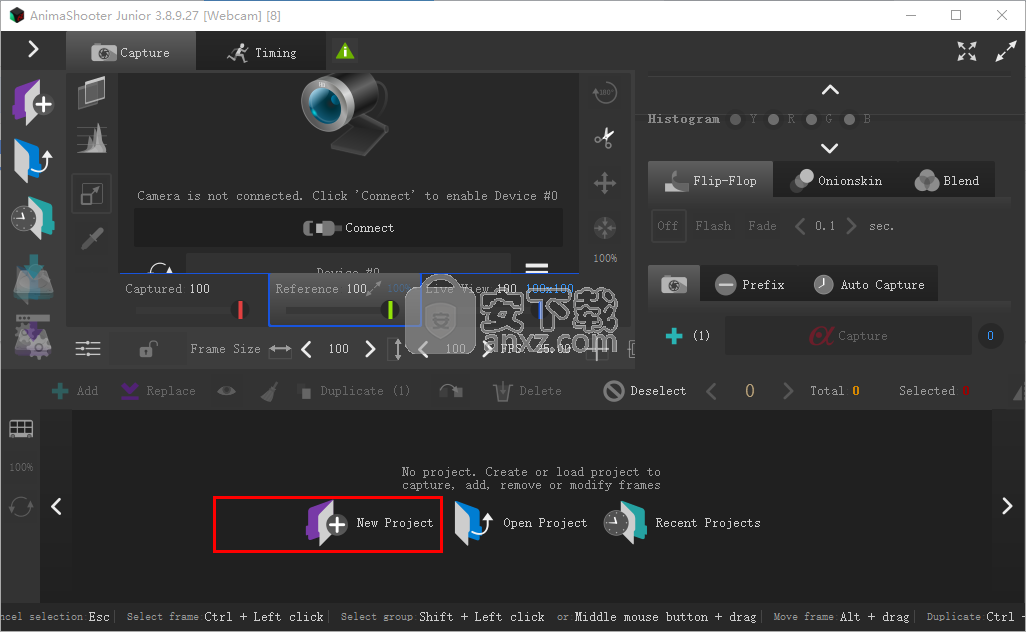Toggle histogram B channel

point(849,119)
